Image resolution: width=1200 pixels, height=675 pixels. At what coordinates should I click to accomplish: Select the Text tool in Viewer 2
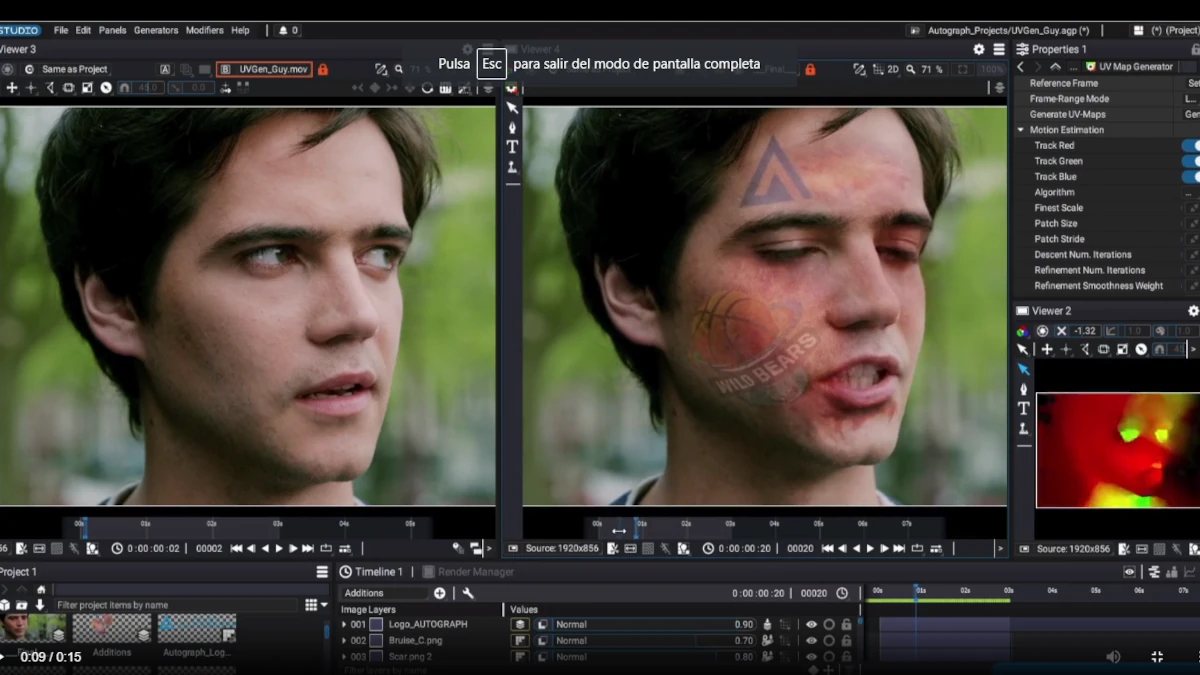click(1023, 408)
